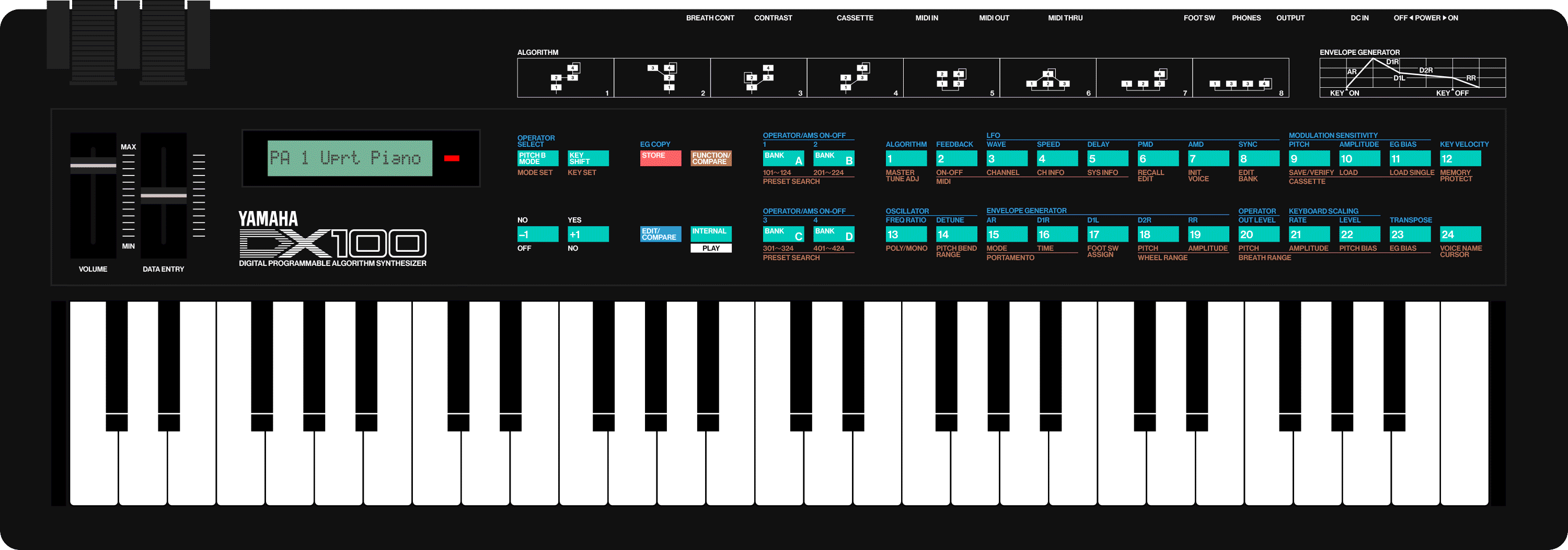
Task: Select algorithm 2 diagram
Action: click(x=662, y=78)
